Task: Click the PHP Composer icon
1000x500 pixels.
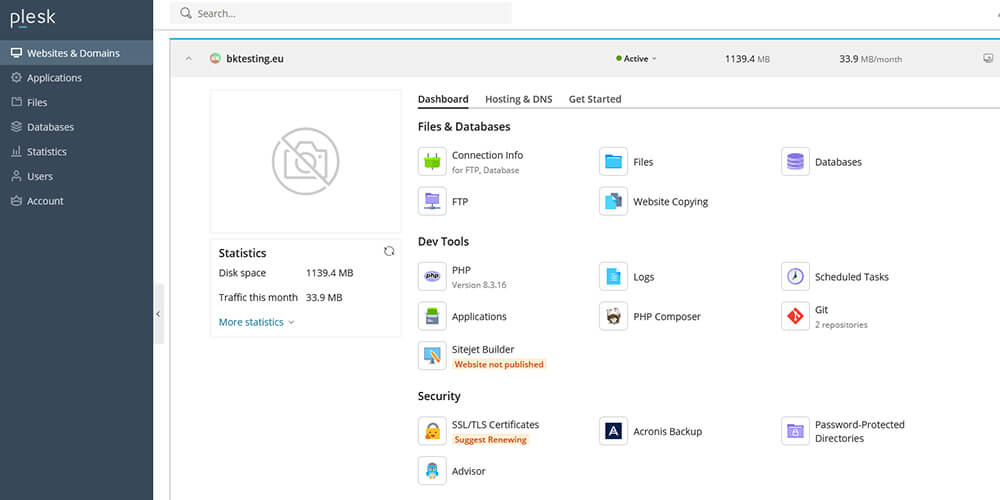Action: [x=613, y=317]
